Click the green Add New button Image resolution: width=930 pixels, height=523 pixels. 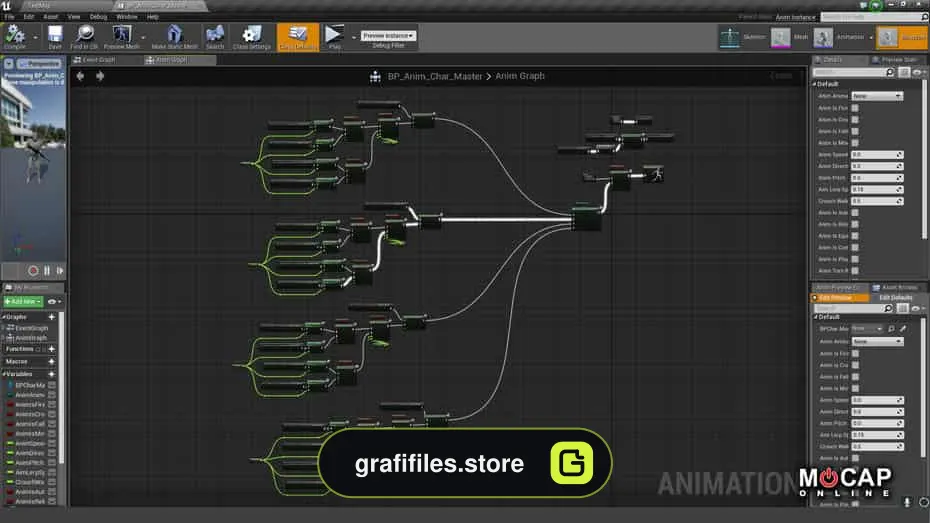pyautogui.click(x=23, y=302)
